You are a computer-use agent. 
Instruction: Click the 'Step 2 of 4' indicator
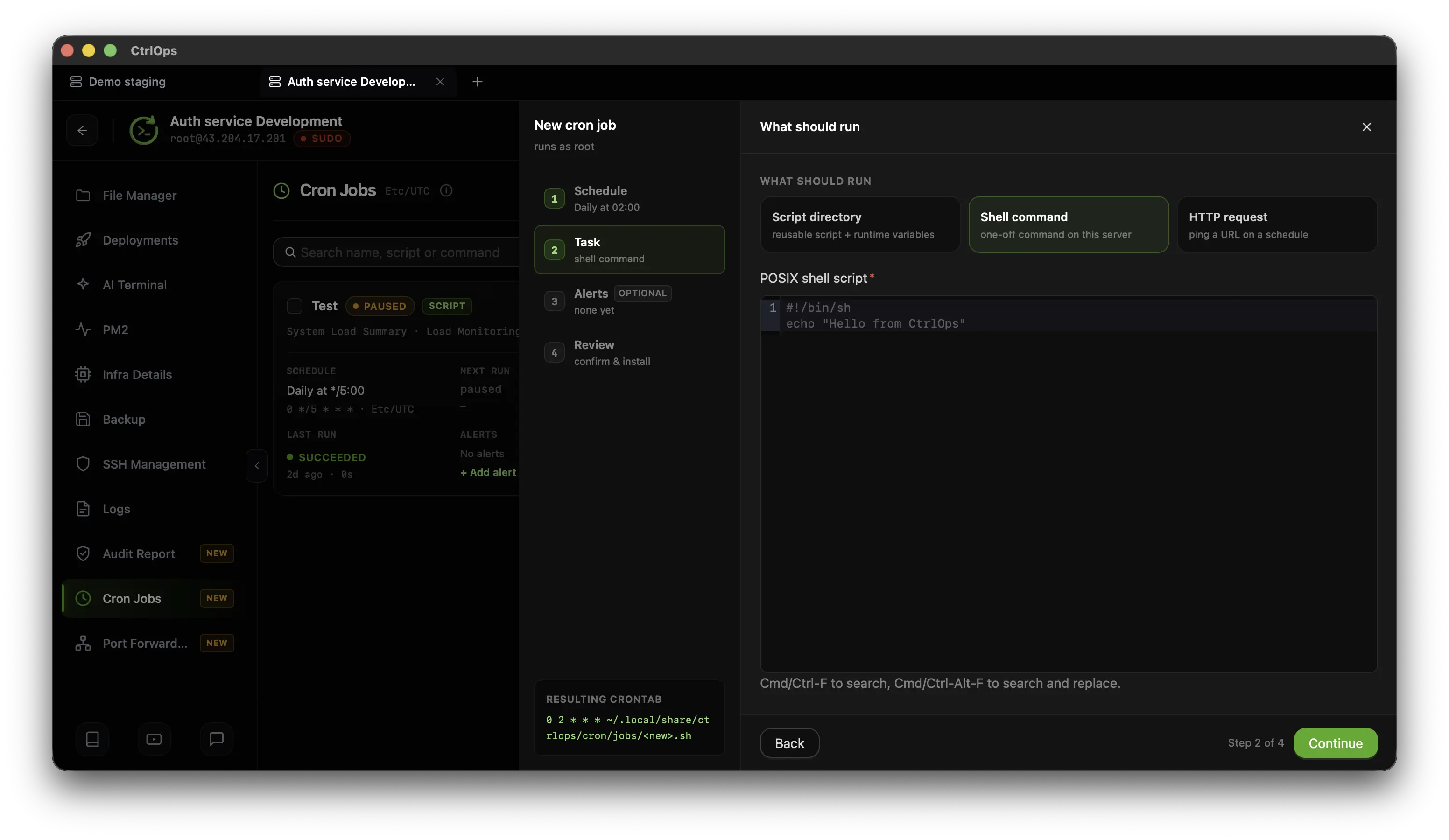[1256, 743]
